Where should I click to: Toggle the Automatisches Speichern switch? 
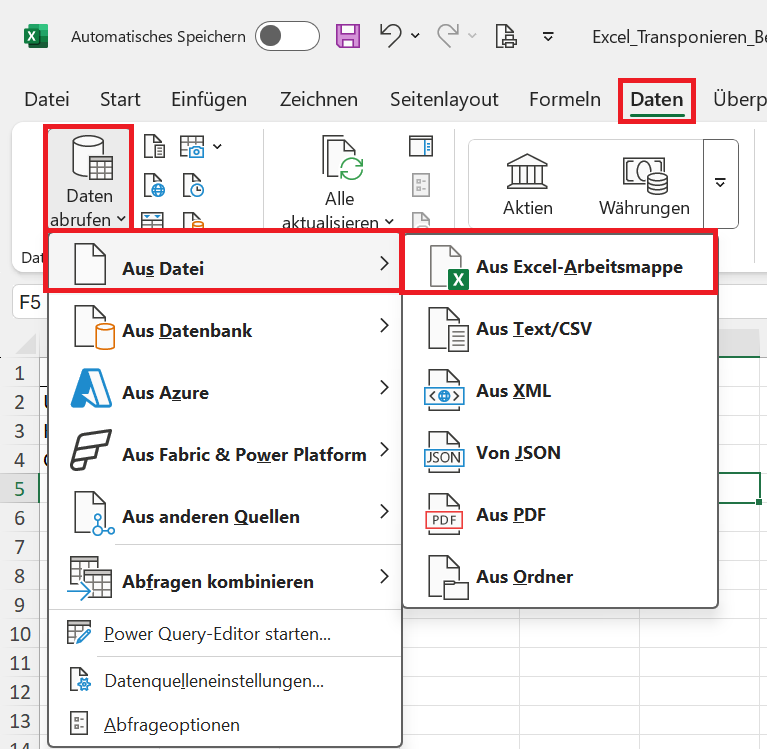287,36
